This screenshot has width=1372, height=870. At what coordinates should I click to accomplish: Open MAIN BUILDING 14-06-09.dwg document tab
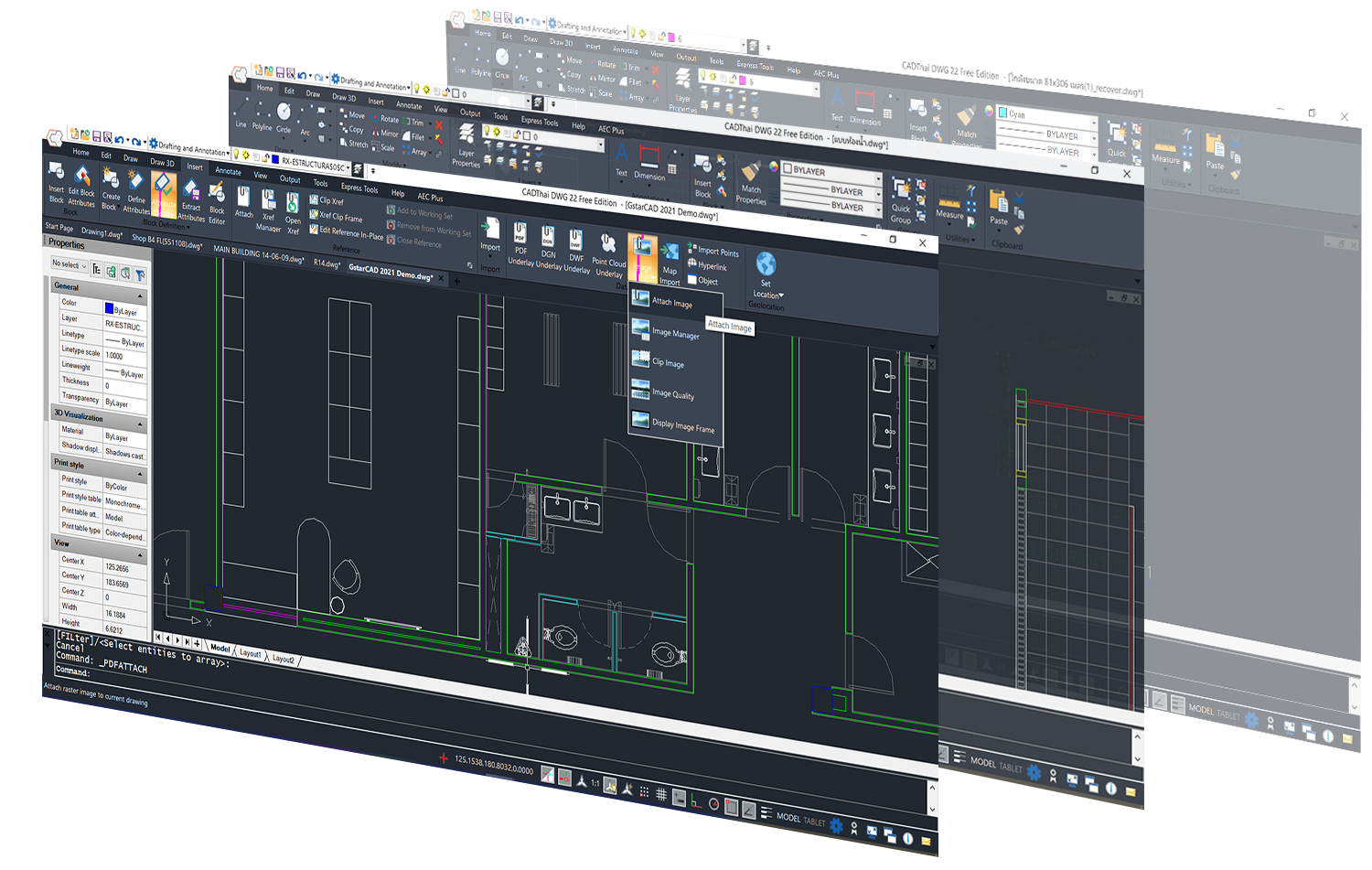[258, 253]
